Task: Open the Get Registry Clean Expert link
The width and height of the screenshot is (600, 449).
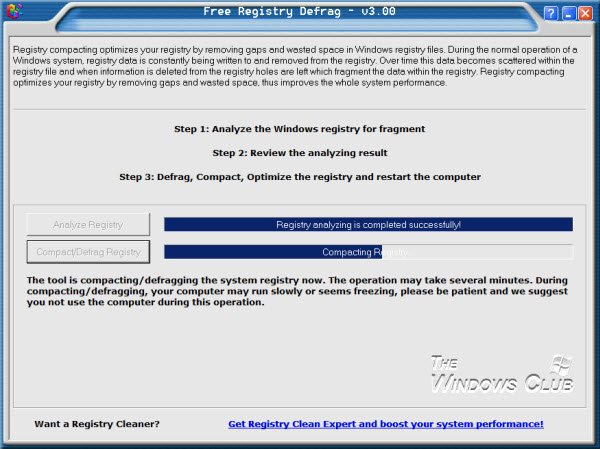Action: tap(386, 424)
